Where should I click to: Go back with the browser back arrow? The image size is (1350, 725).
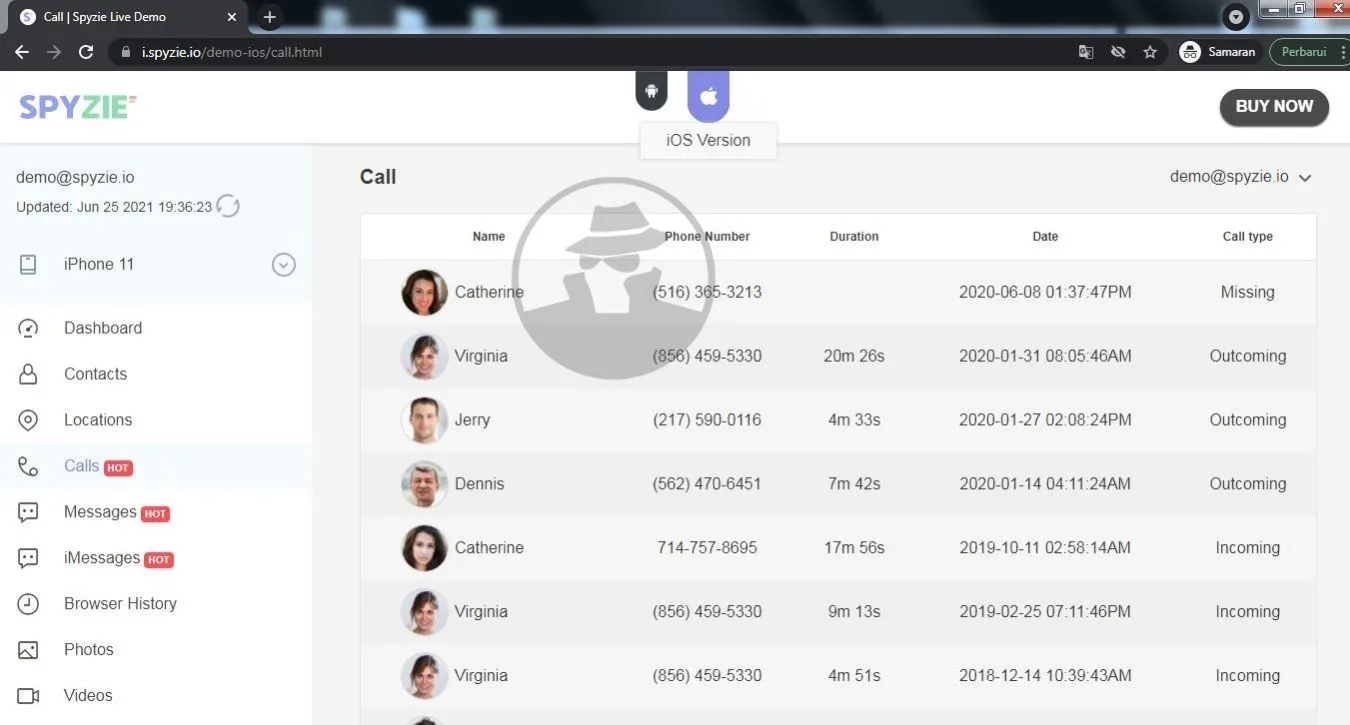22,52
